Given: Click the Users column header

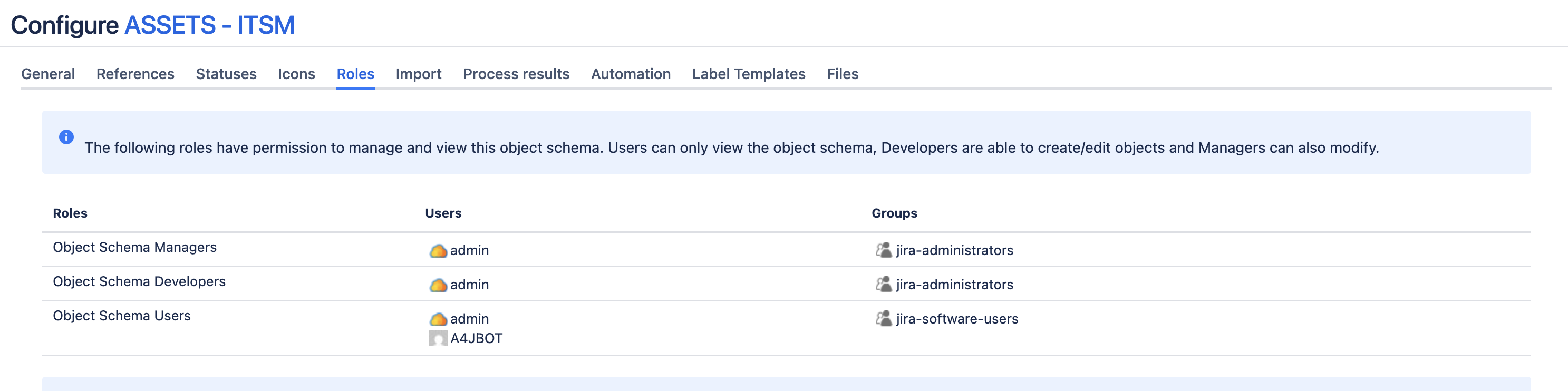Looking at the screenshot, I should click(x=443, y=213).
